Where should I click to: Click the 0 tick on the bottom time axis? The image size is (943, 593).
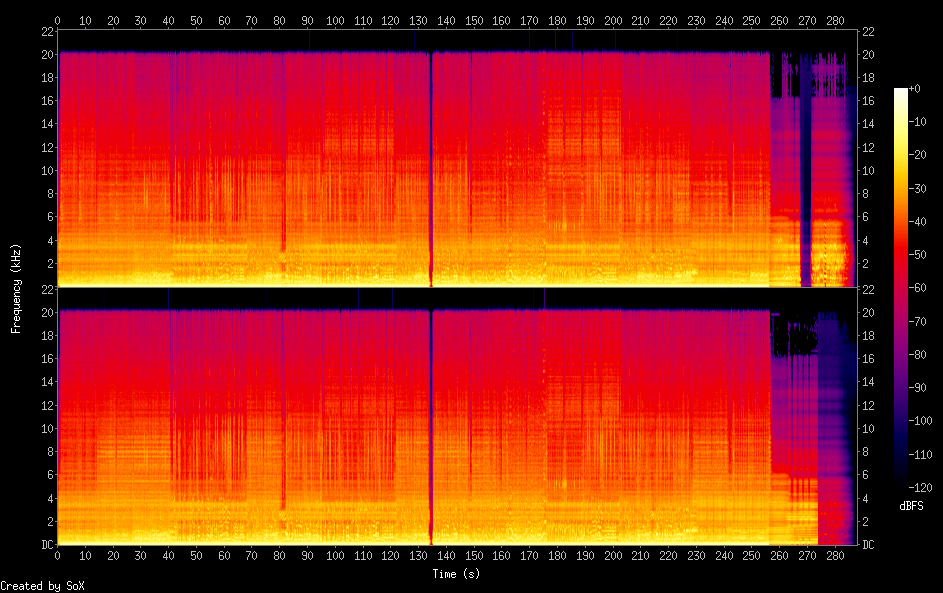pyautogui.click(x=57, y=557)
